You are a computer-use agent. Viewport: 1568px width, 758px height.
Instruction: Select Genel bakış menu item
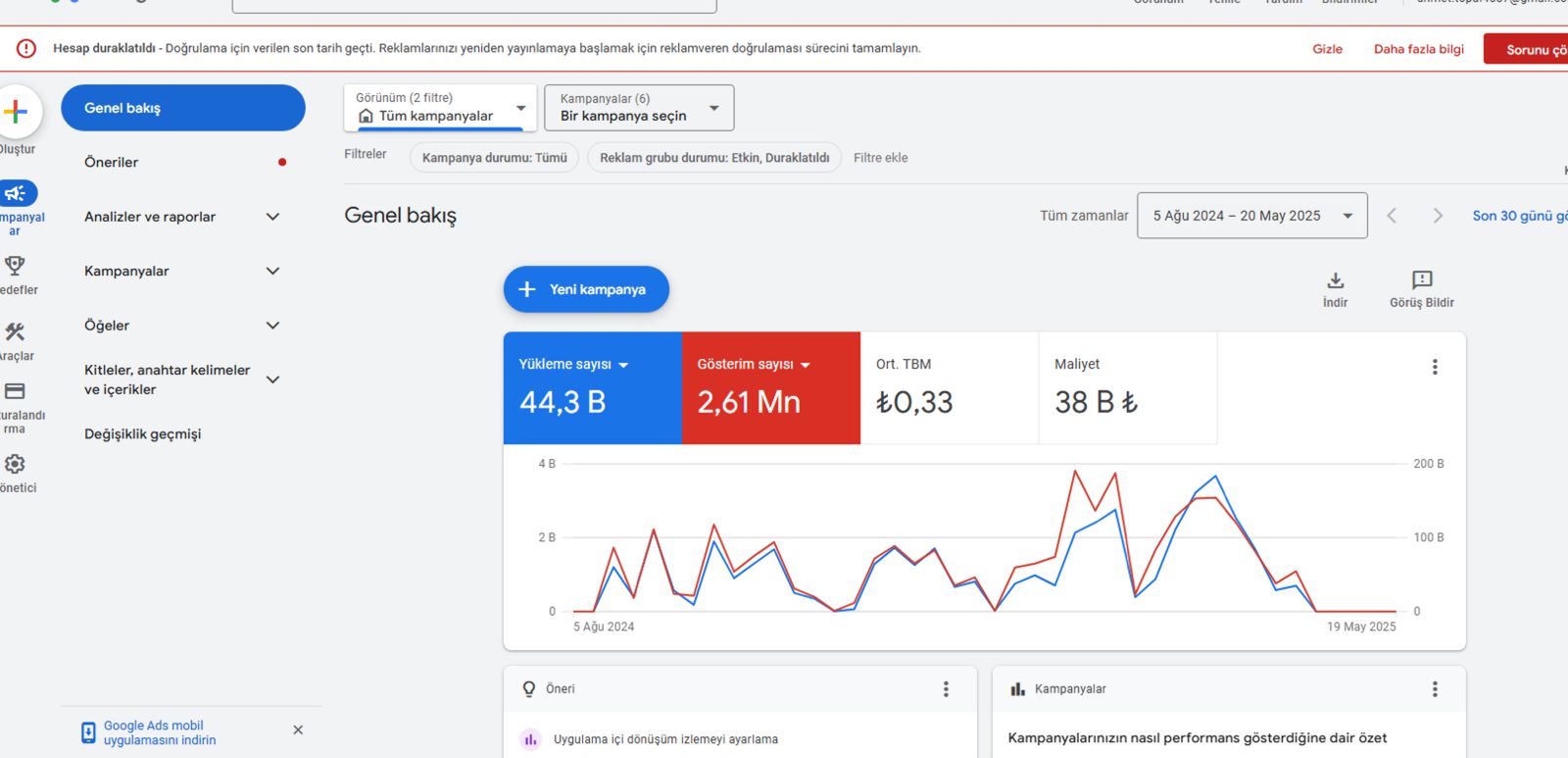tap(183, 108)
